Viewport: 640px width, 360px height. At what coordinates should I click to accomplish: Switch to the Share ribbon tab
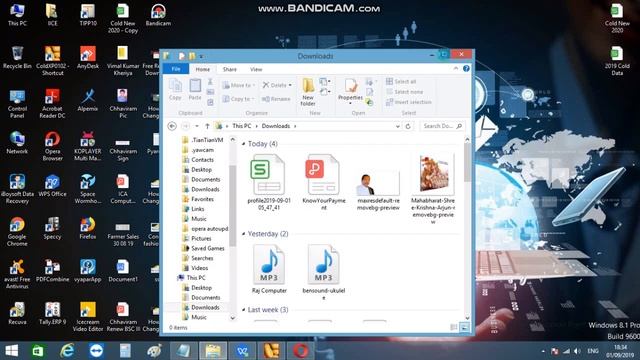(230, 69)
